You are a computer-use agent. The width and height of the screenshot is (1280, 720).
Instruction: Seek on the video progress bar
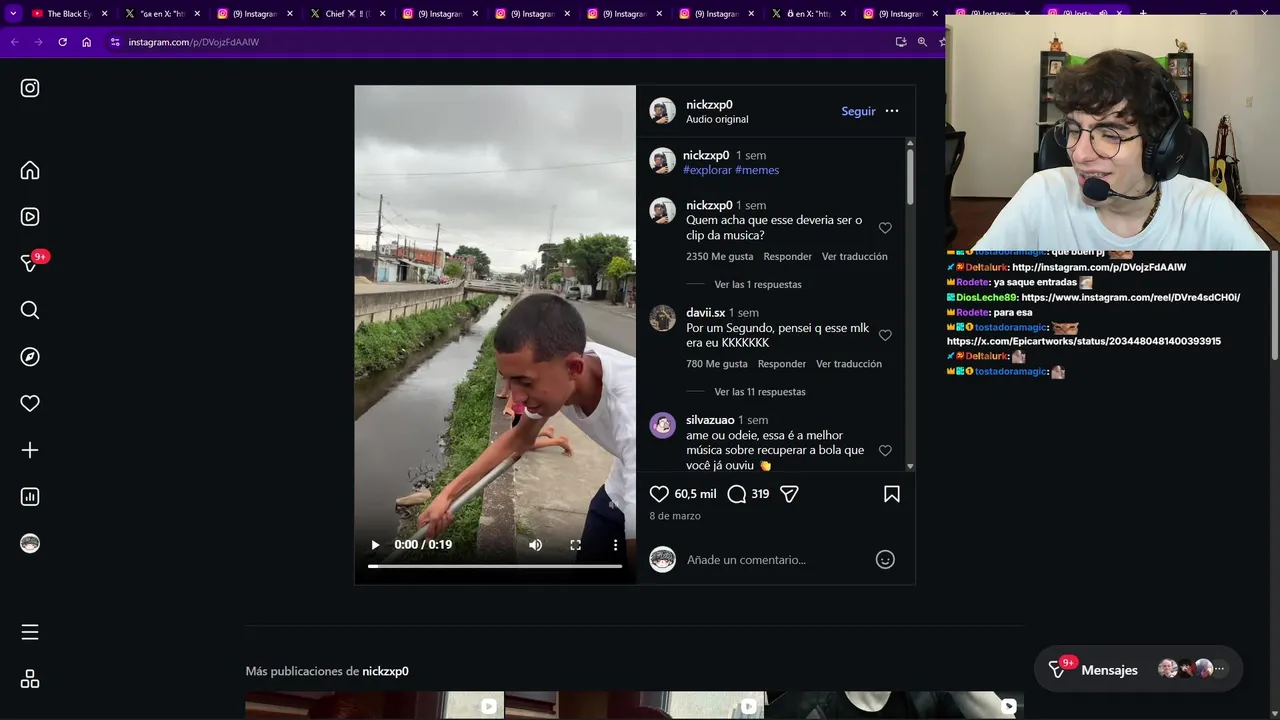(495, 566)
